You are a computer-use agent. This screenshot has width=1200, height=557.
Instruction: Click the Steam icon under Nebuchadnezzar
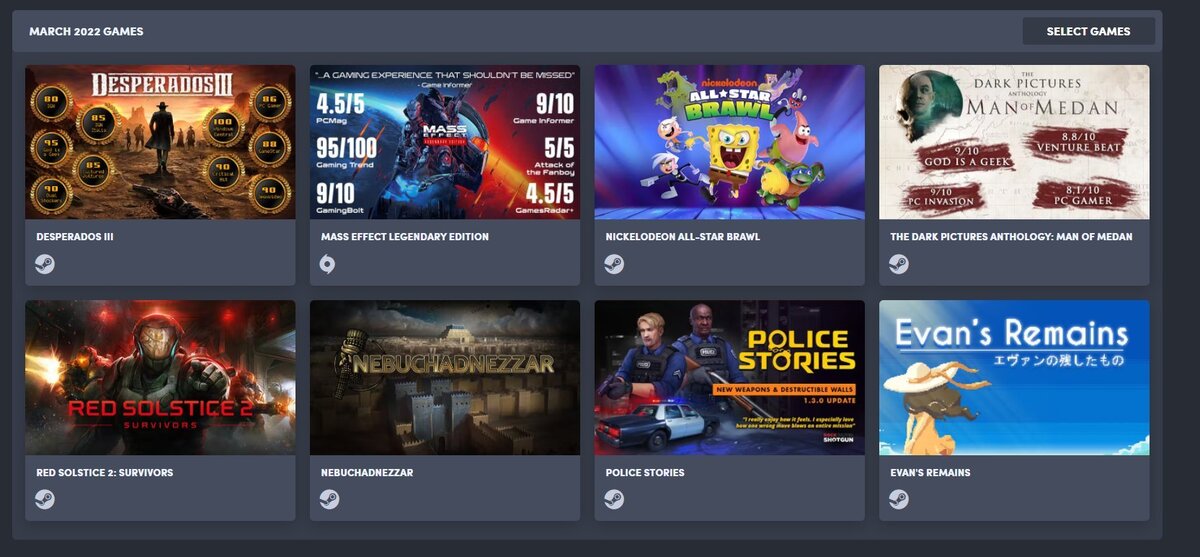[329, 499]
